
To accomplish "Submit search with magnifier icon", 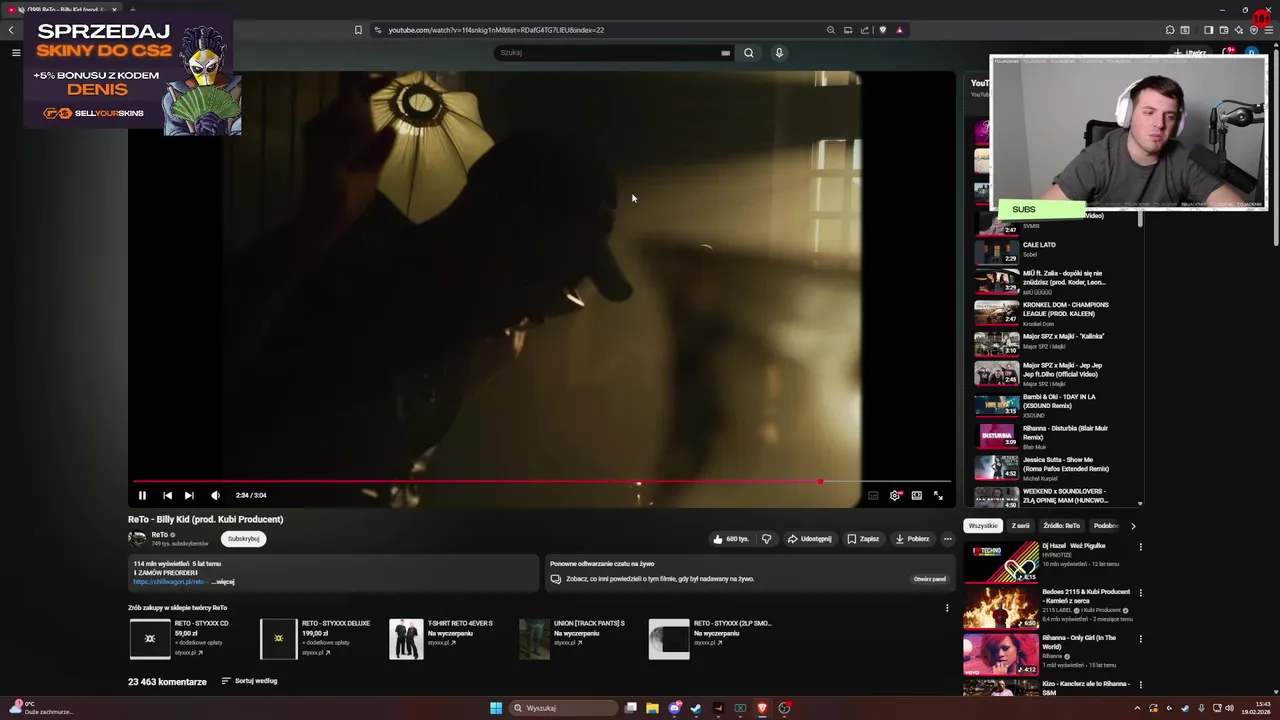I will [748, 53].
